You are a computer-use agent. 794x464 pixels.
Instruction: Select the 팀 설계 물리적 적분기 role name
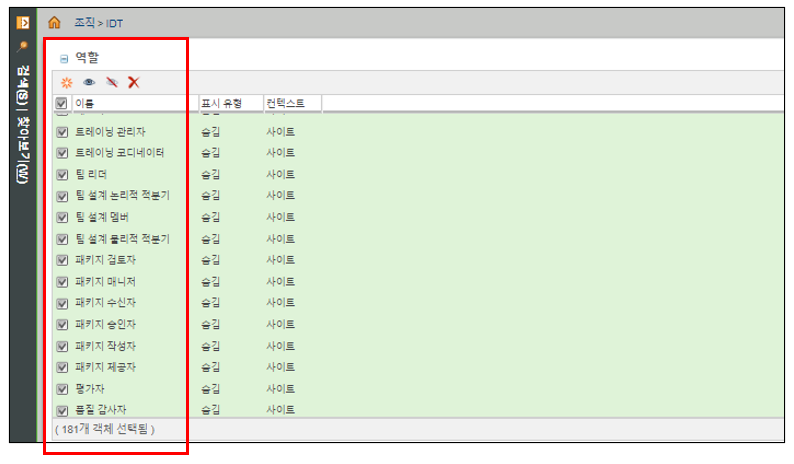coord(123,239)
